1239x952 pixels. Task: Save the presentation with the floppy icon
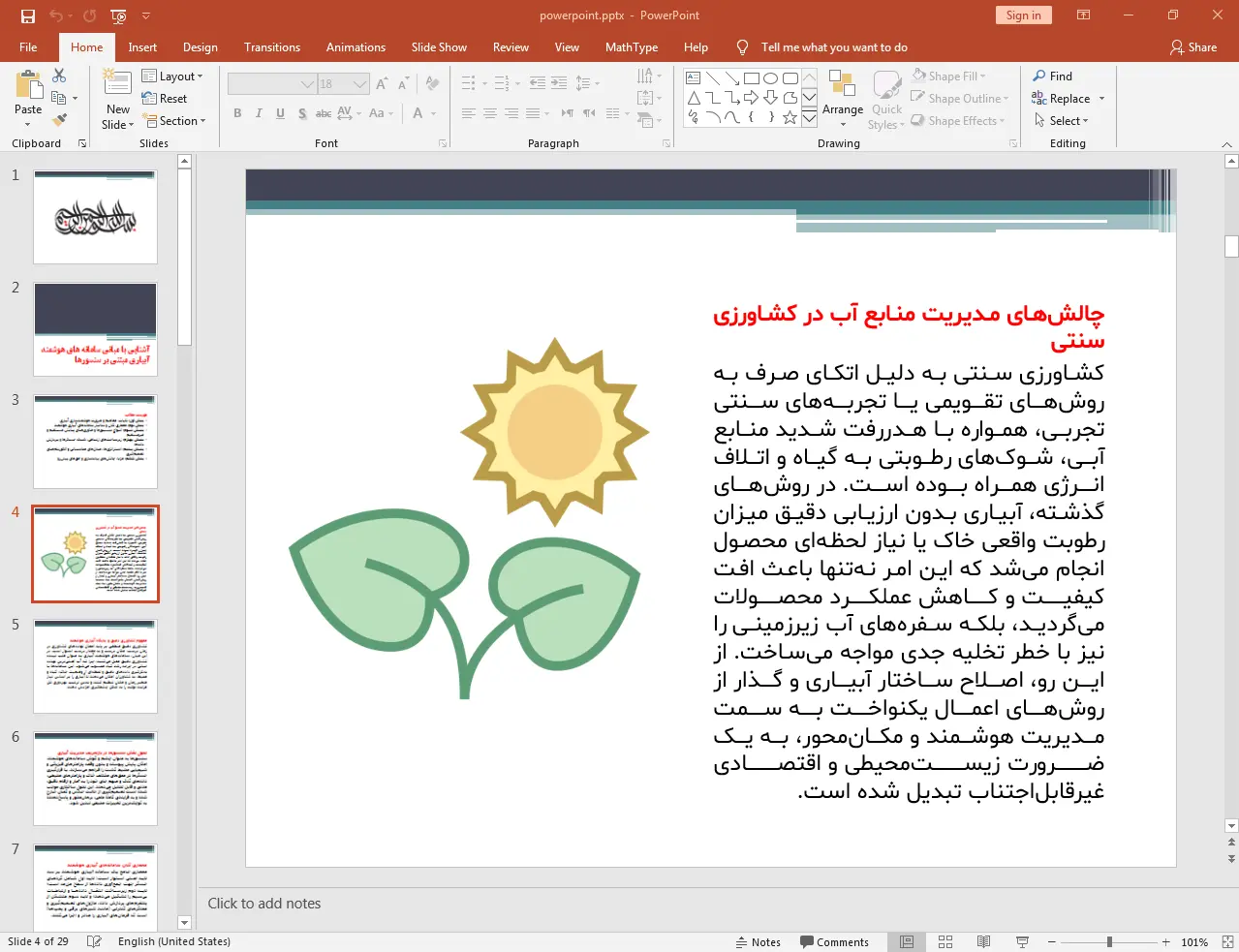[x=27, y=15]
